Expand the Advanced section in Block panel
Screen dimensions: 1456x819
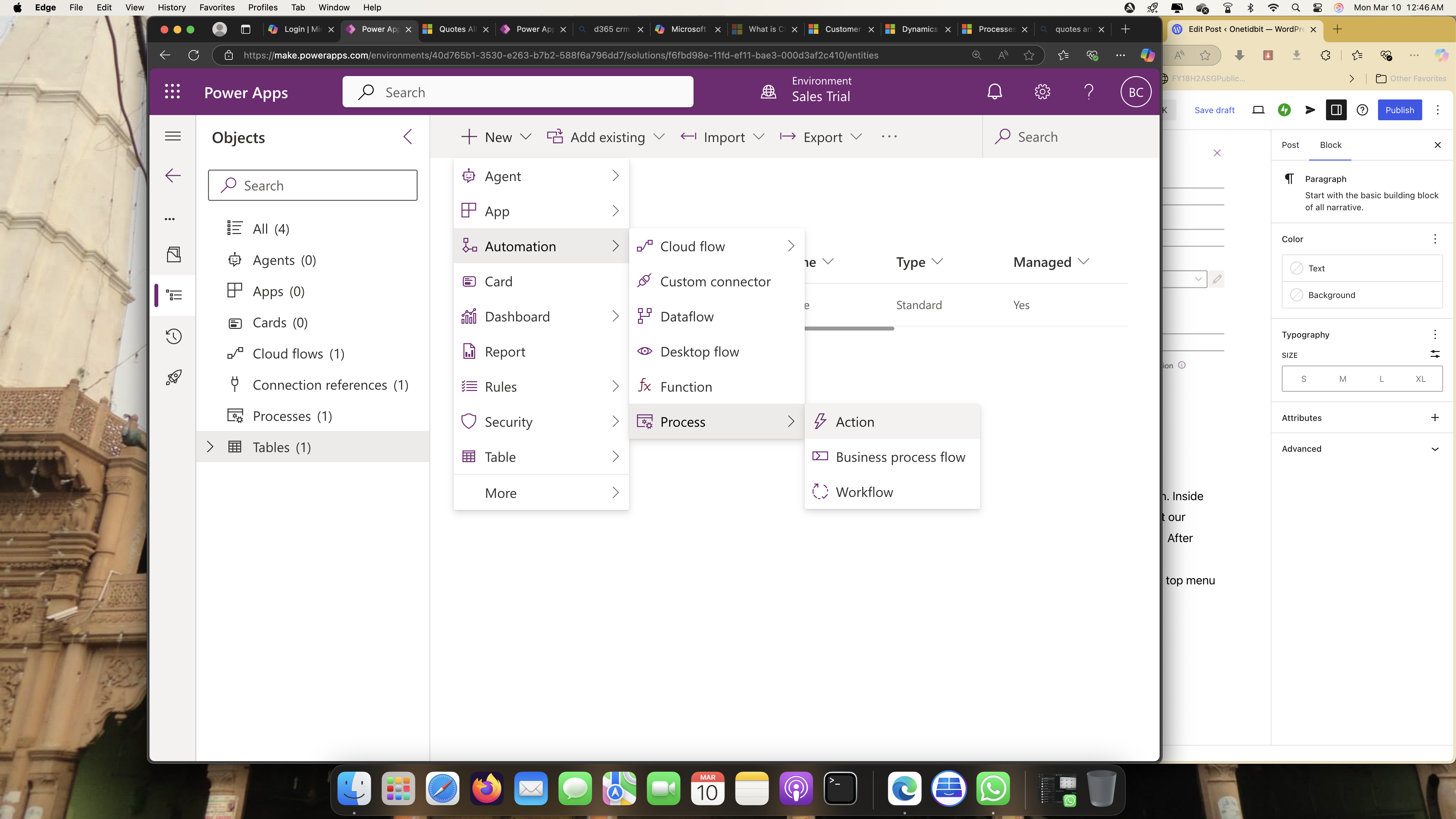pyautogui.click(x=1434, y=449)
